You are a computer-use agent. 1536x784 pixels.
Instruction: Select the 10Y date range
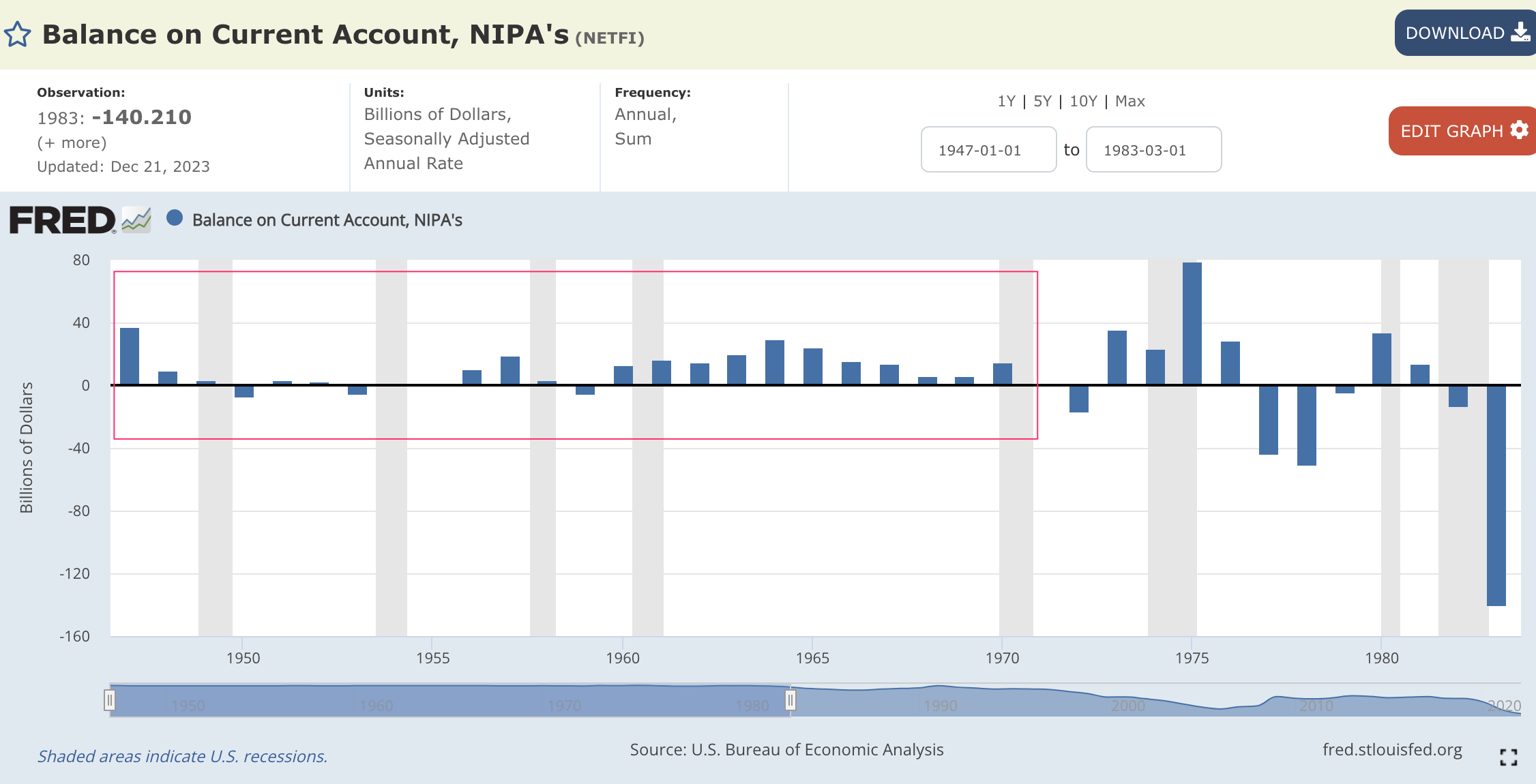point(1083,102)
